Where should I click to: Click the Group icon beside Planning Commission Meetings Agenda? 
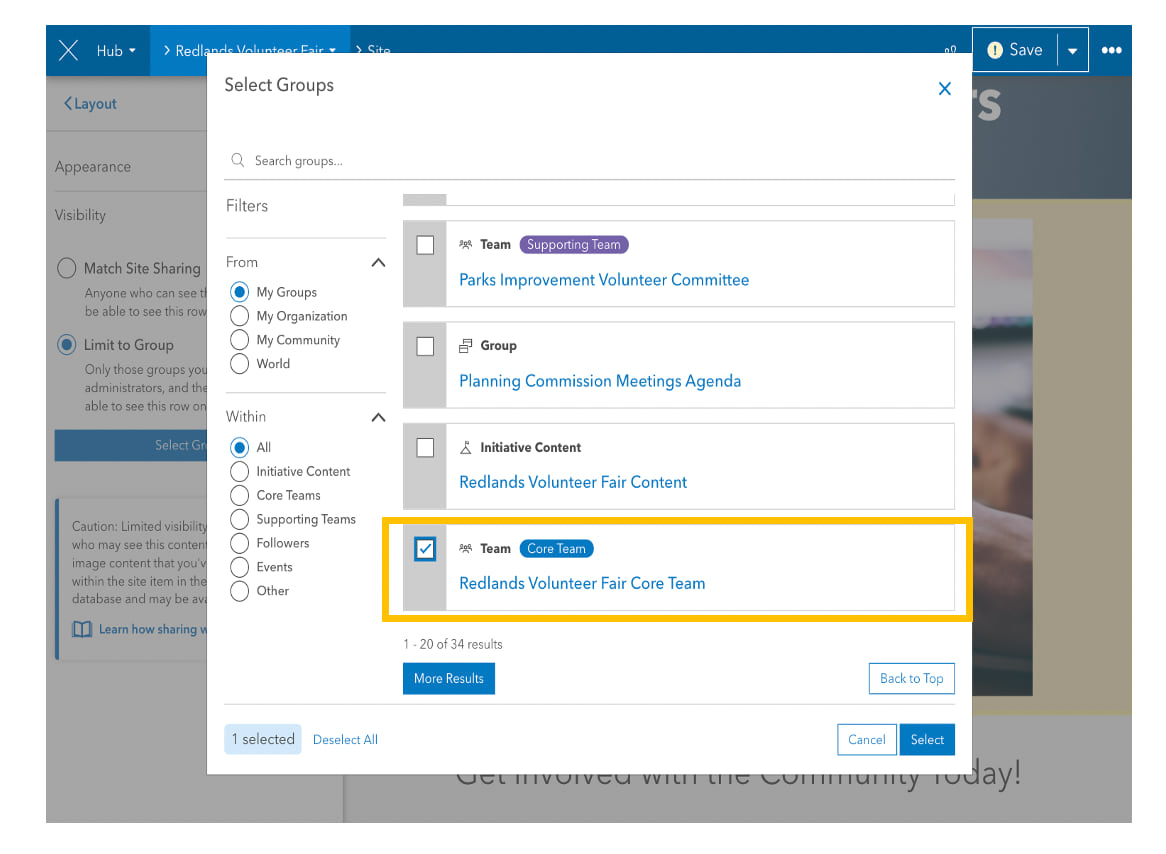pyautogui.click(x=464, y=345)
